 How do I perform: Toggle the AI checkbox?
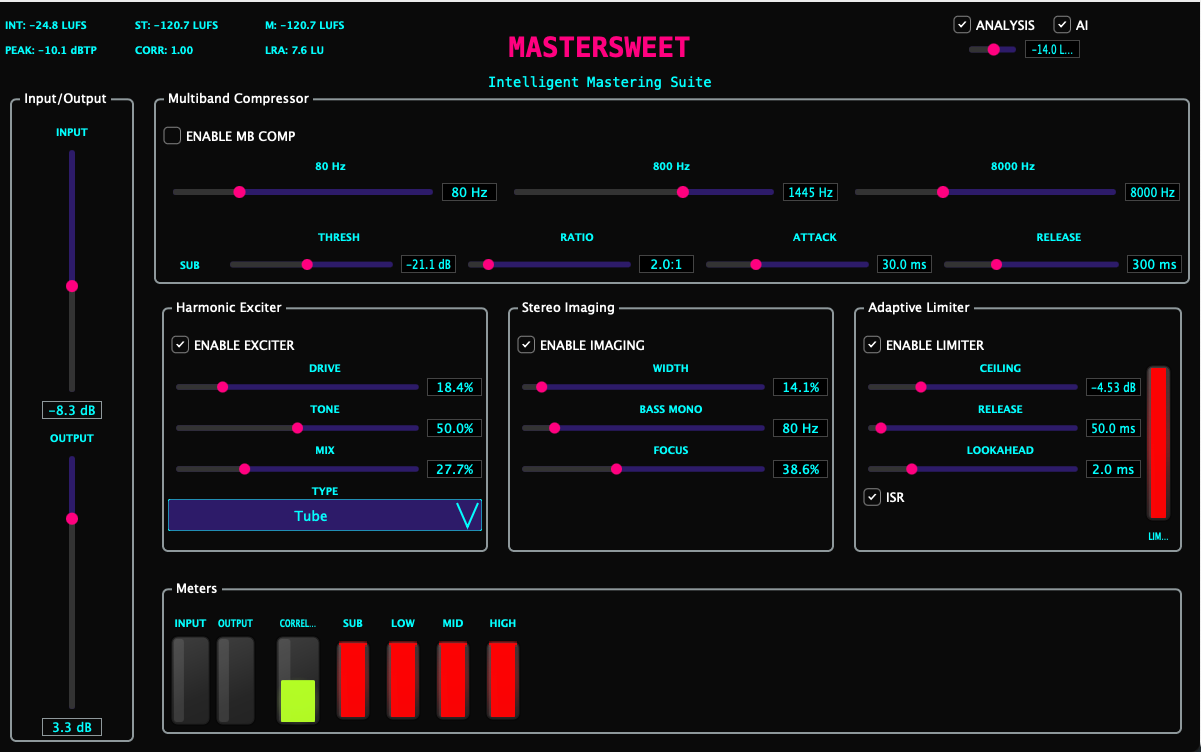coord(1062,25)
